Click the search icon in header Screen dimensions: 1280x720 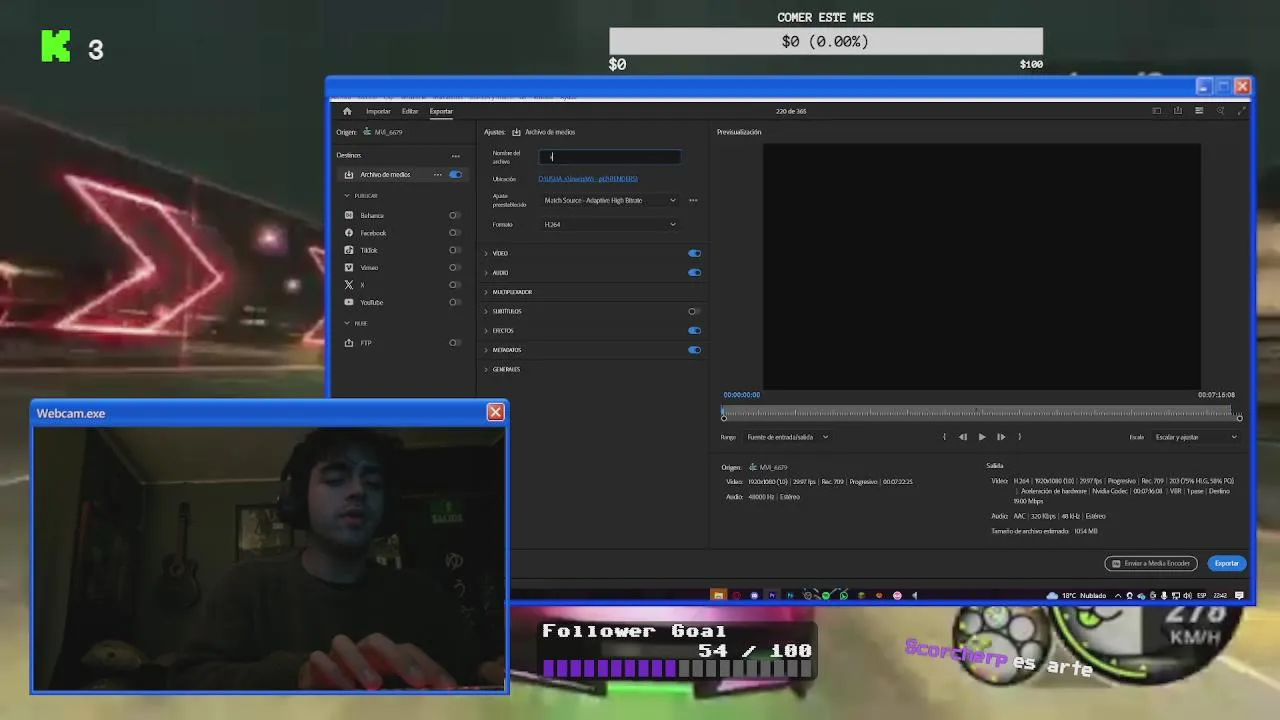point(1220,111)
